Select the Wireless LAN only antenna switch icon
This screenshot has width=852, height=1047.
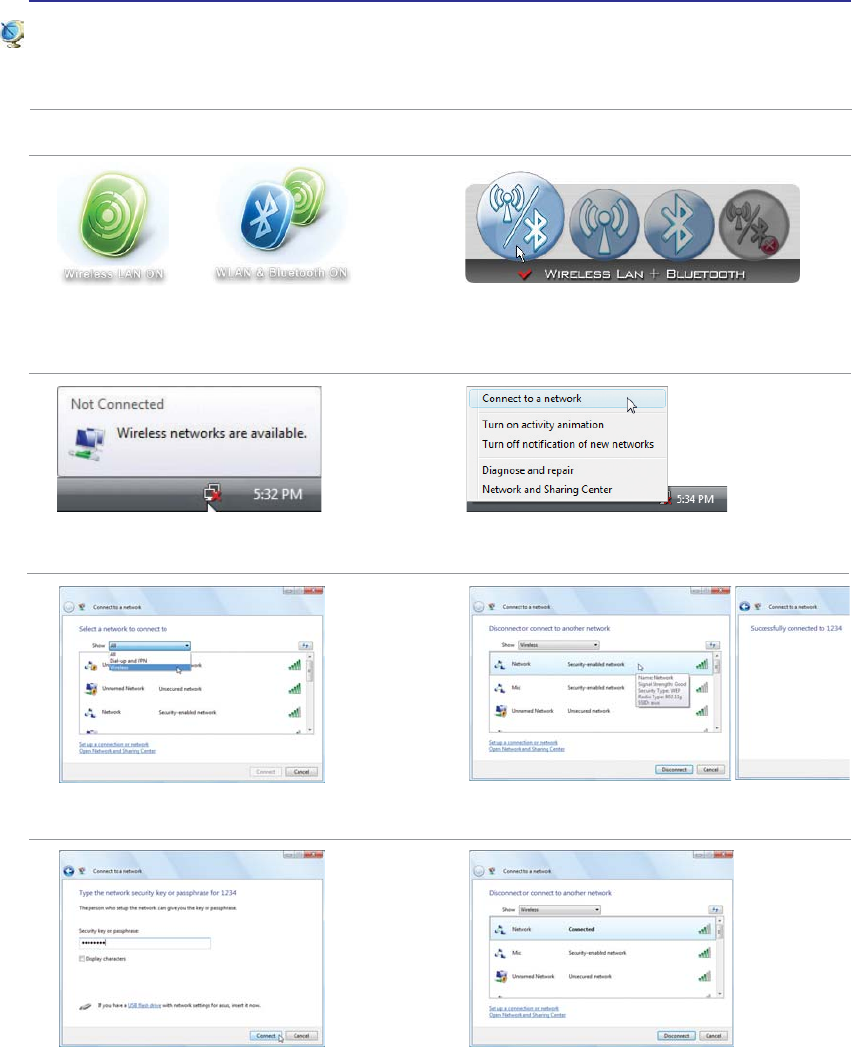pyautogui.click(x=604, y=224)
